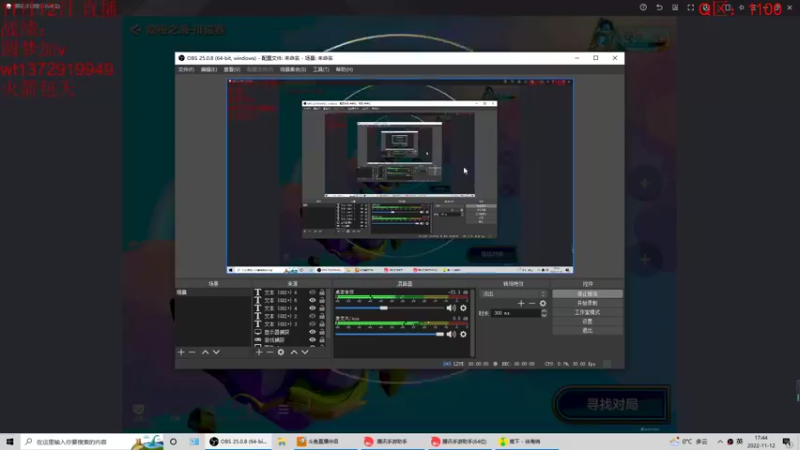Open the 文件(F) menu
The height and width of the screenshot is (450, 800).
point(186,69)
